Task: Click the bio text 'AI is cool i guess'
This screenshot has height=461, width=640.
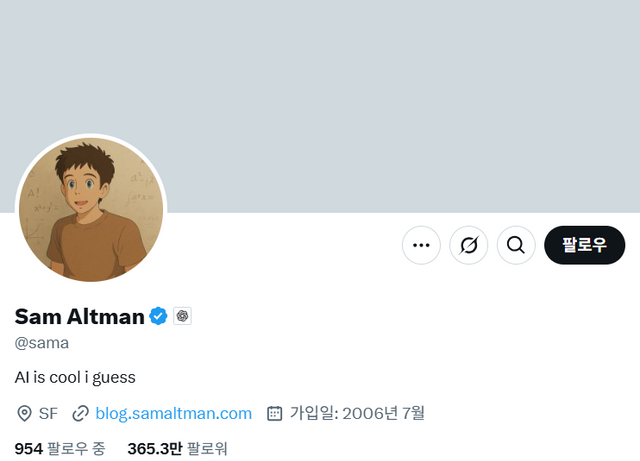Action: (x=75, y=377)
